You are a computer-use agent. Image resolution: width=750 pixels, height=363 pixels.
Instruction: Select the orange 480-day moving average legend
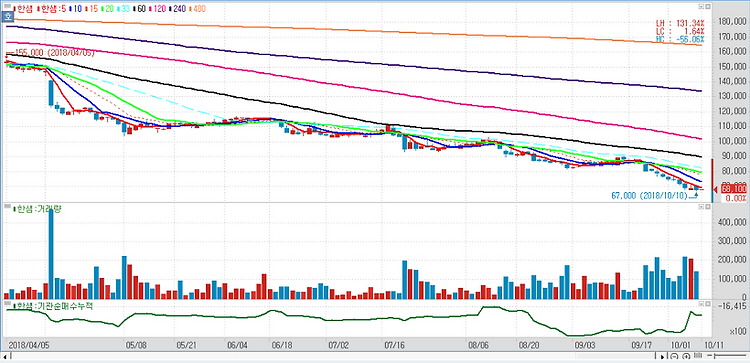197,9
